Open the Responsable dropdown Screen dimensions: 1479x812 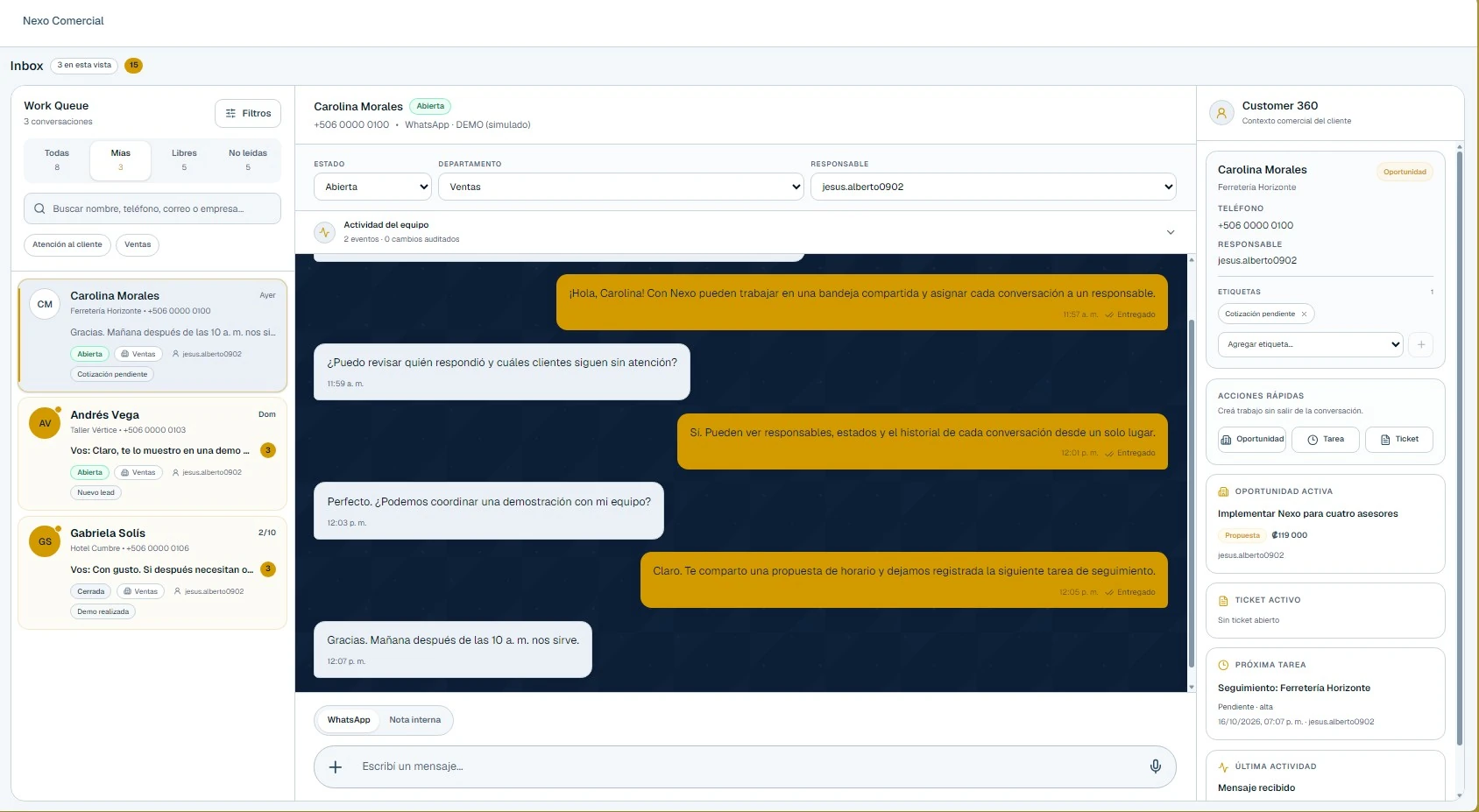pyautogui.click(x=994, y=187)
